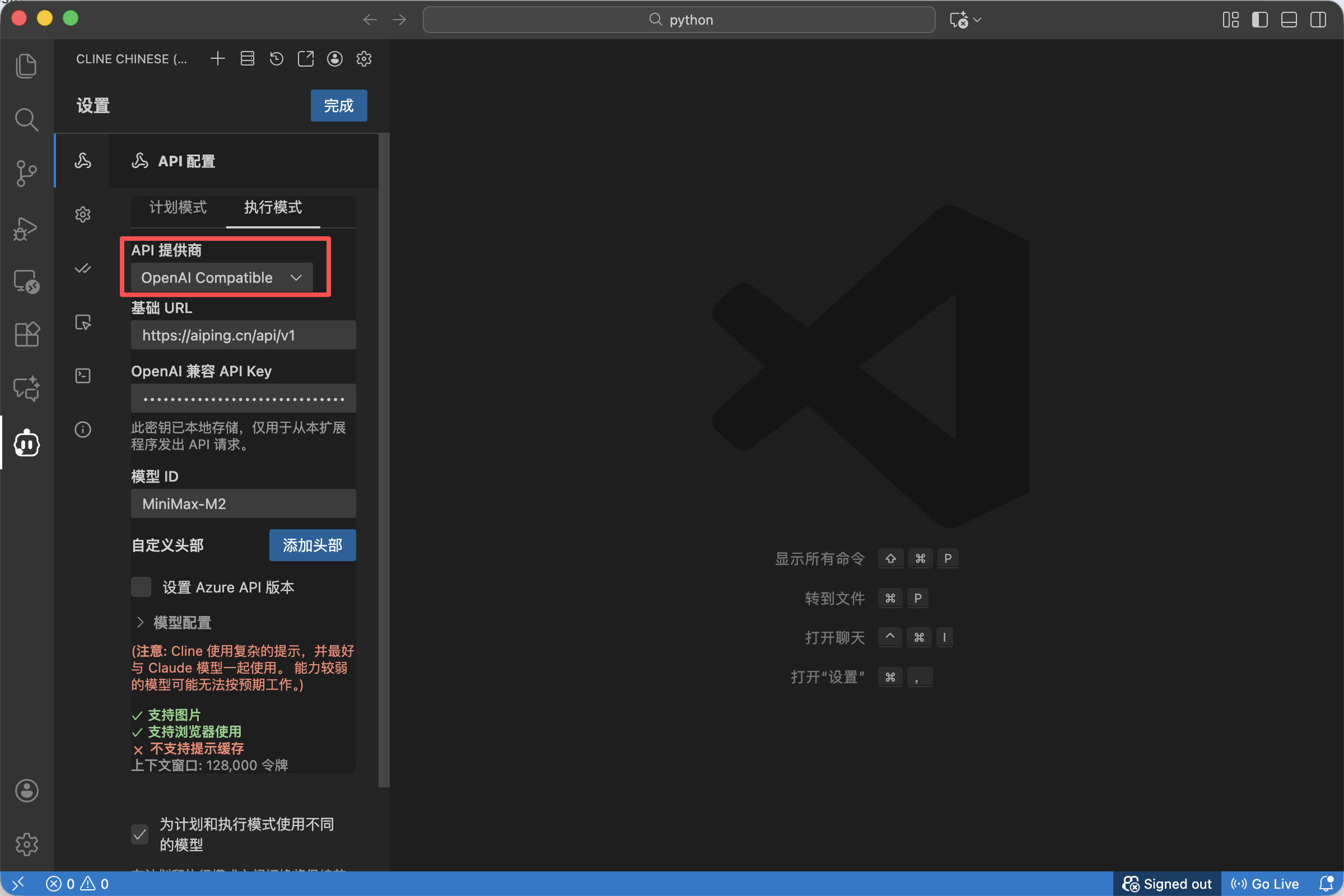Open Cline in editor popout icon

click(x=306, y=59)
